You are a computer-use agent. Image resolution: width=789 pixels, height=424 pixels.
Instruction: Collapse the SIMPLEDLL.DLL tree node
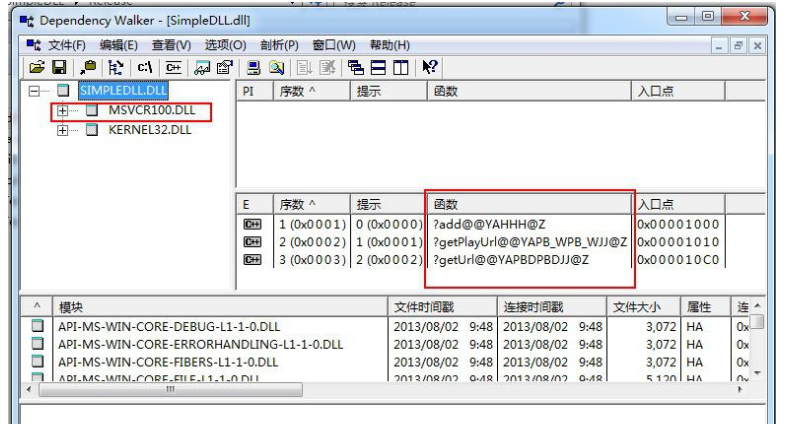[x=34, y=91]
